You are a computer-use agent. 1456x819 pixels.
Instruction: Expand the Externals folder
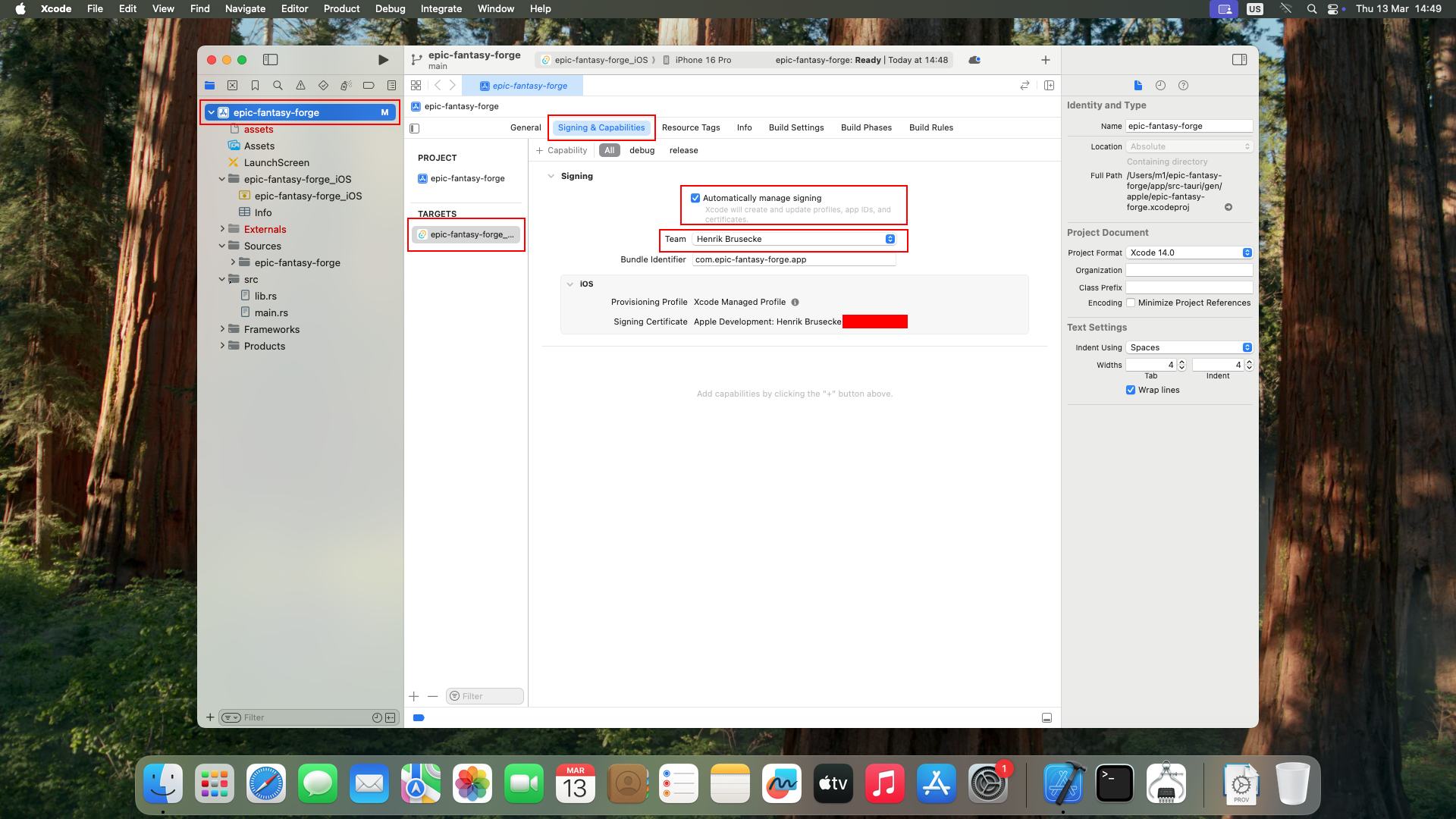(222, 229)
